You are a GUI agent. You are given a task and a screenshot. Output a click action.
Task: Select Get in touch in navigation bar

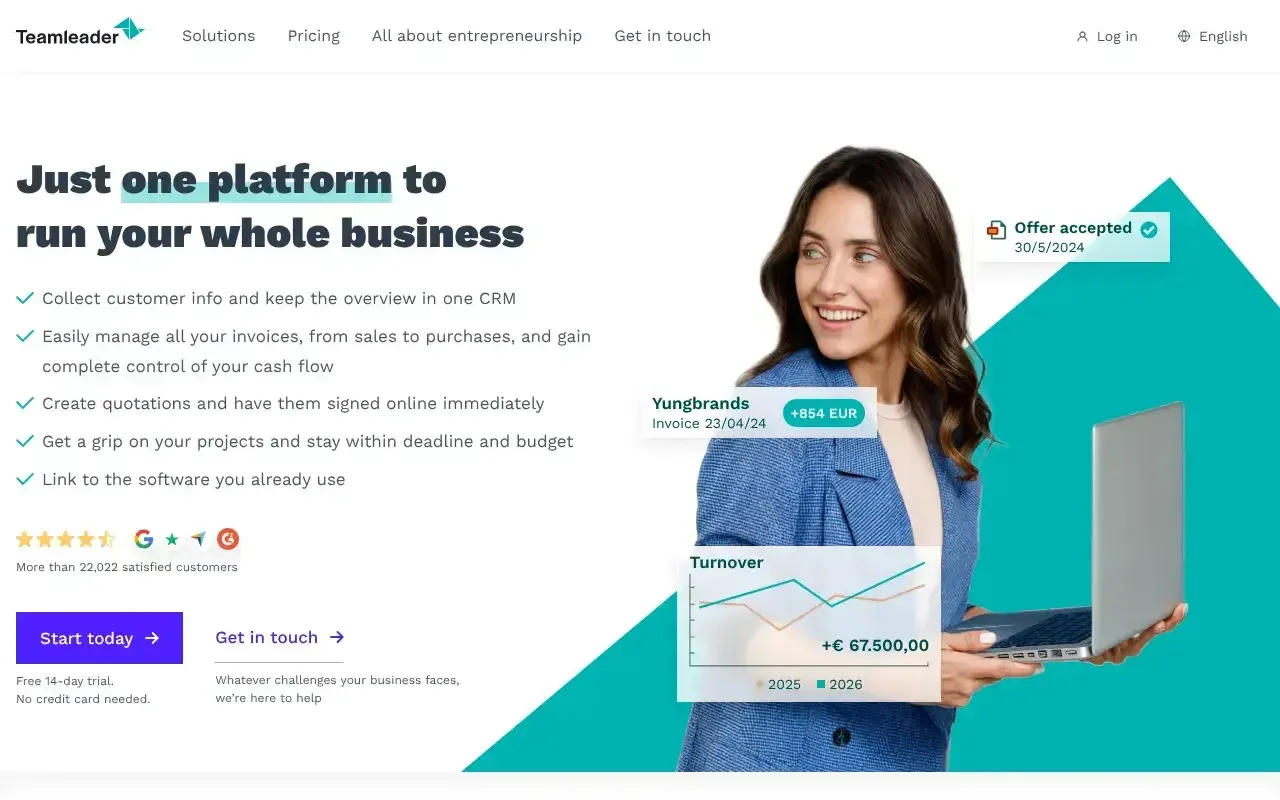pos(663,36)
